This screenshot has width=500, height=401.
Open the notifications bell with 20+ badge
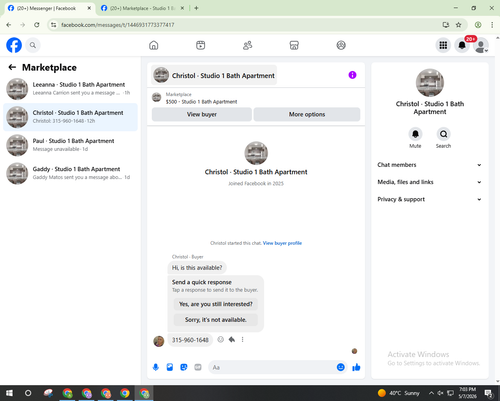[x=462, y=45]
